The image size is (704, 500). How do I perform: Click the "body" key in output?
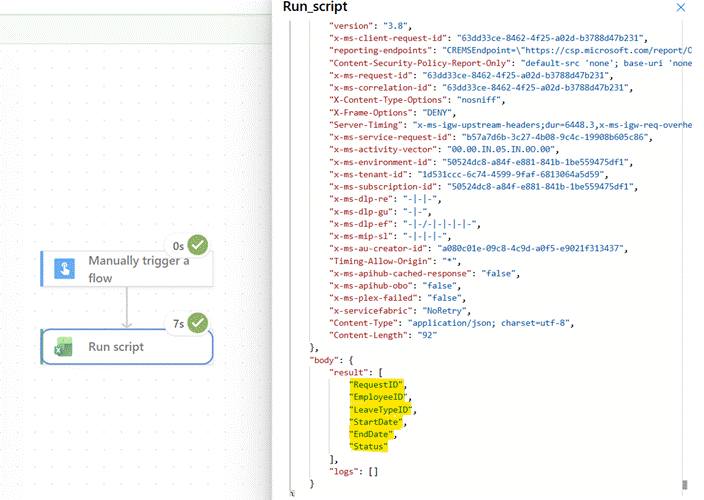pyautogui.click(x=324, y=360)
